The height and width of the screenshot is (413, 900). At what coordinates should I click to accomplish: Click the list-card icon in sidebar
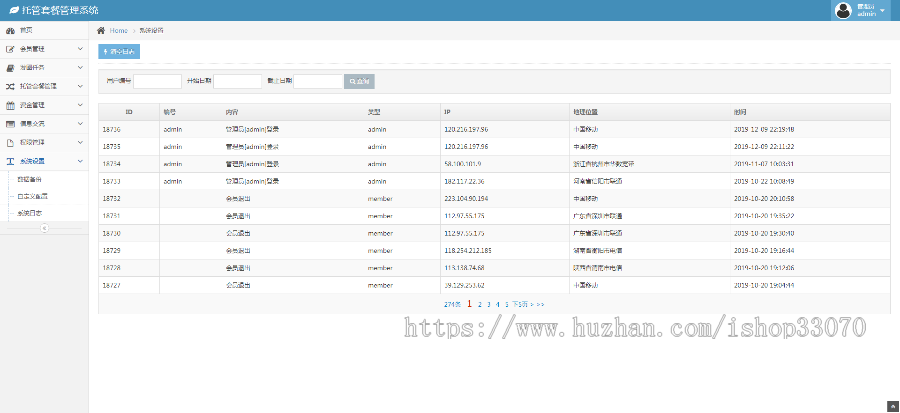10,124
